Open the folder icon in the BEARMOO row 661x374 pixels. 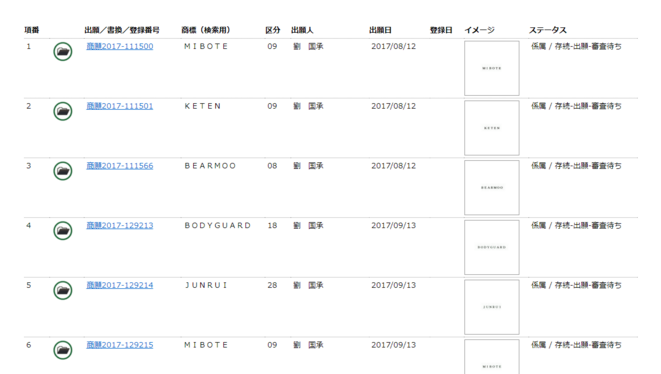click(63, 171)
